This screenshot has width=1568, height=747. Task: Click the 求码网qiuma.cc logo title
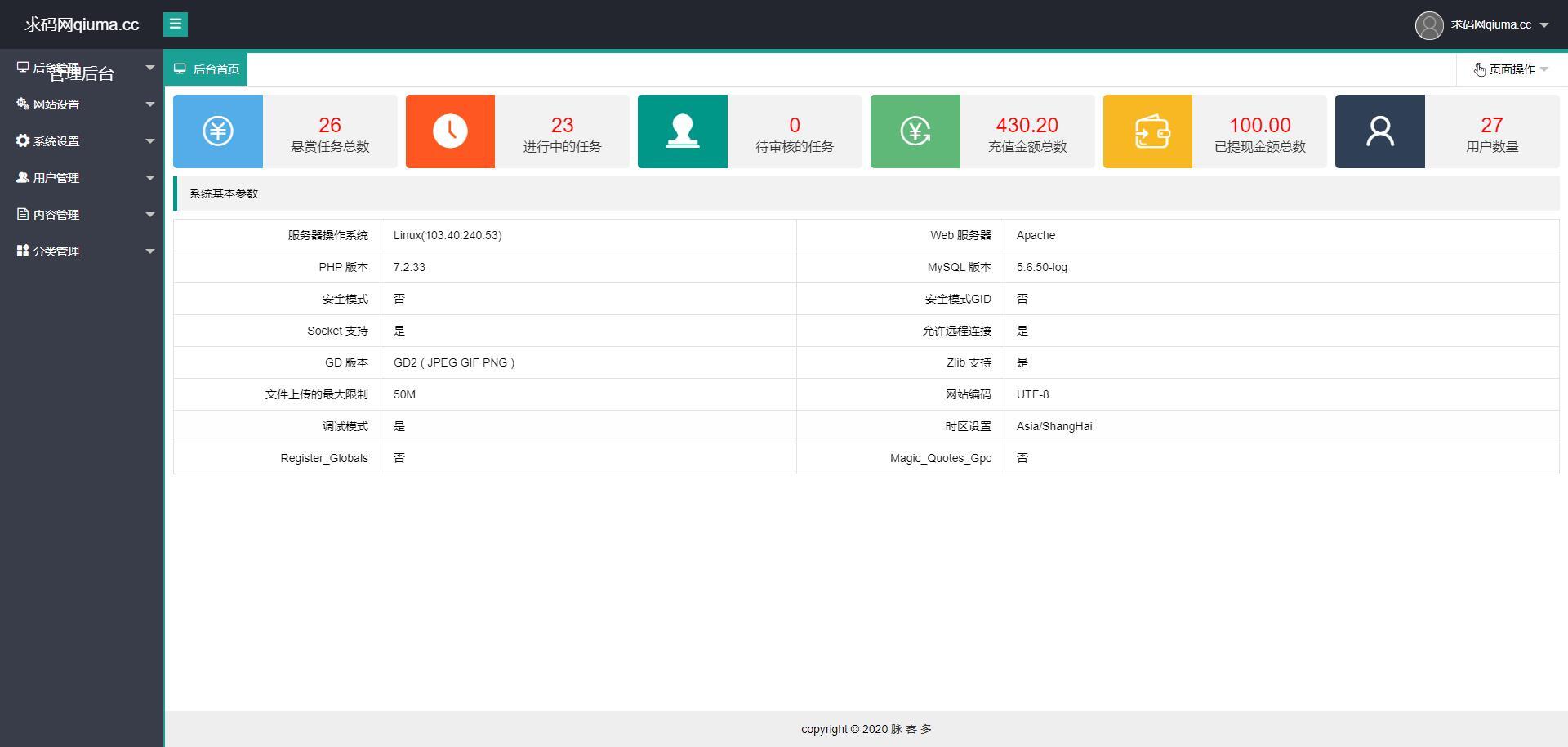[82, 24]
